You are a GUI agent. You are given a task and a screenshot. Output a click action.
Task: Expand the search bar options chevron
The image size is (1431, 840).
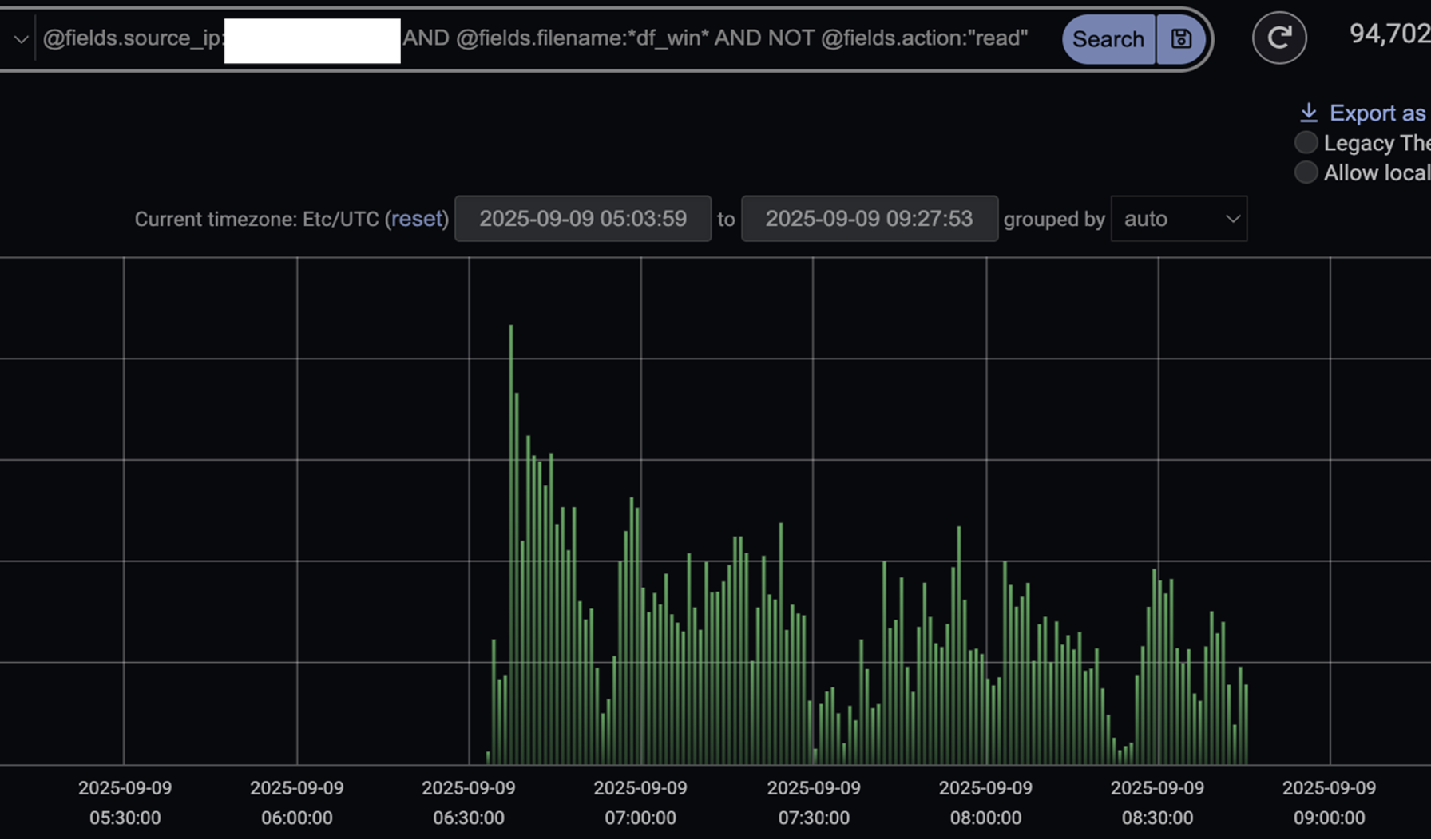pos(22,38)
